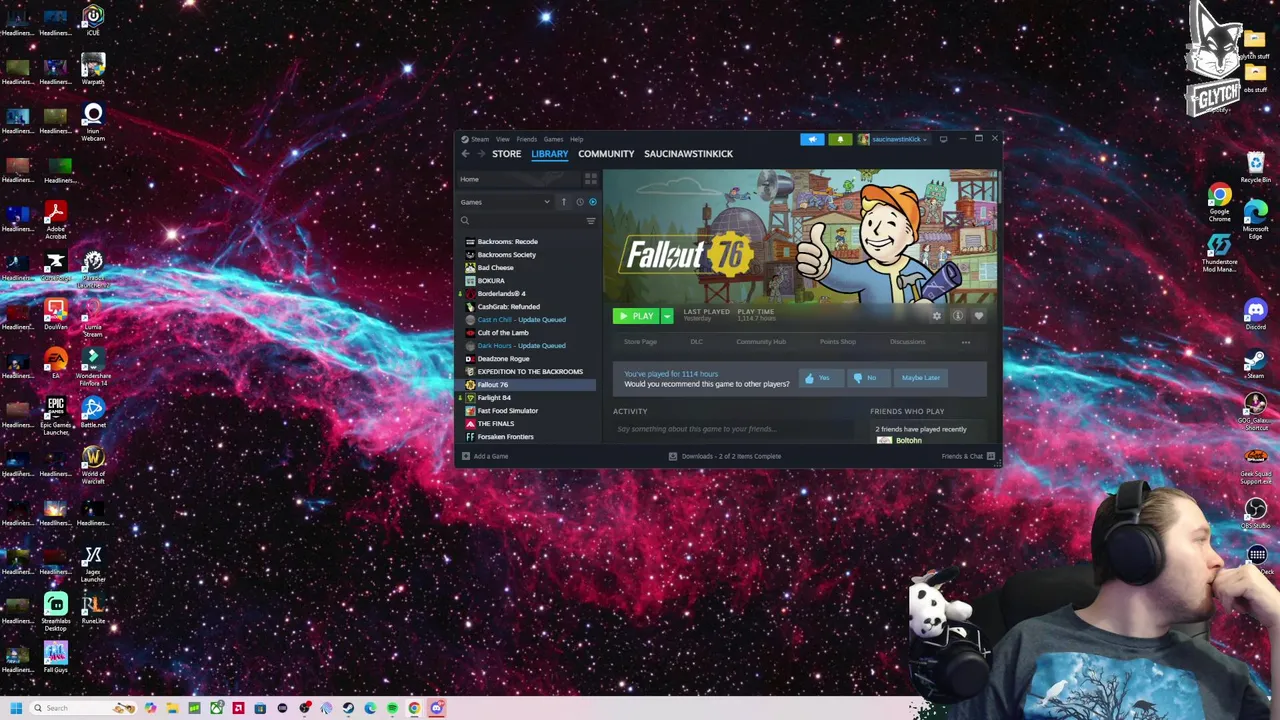Open iCUE desktop shortcut

[x=93, y=19]
